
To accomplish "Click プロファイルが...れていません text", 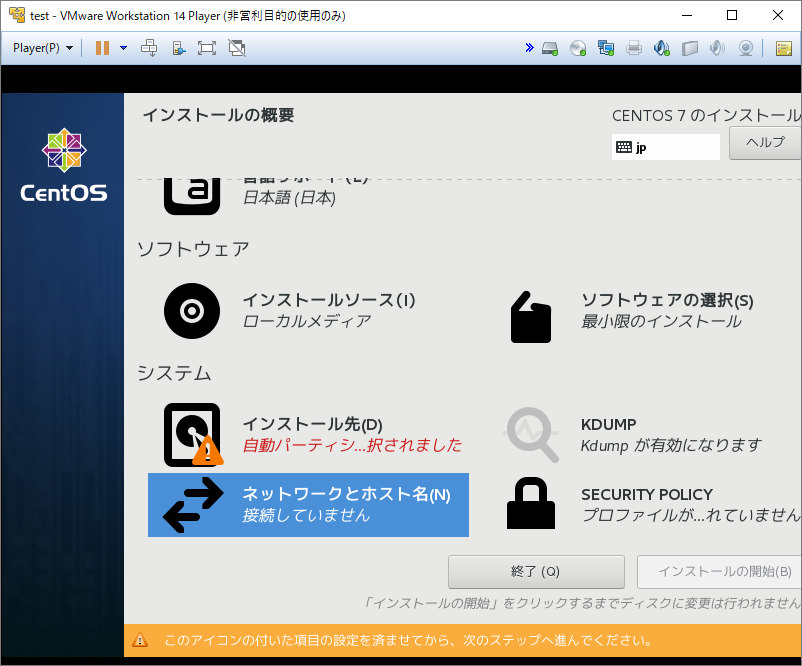I will coord(691,515).
